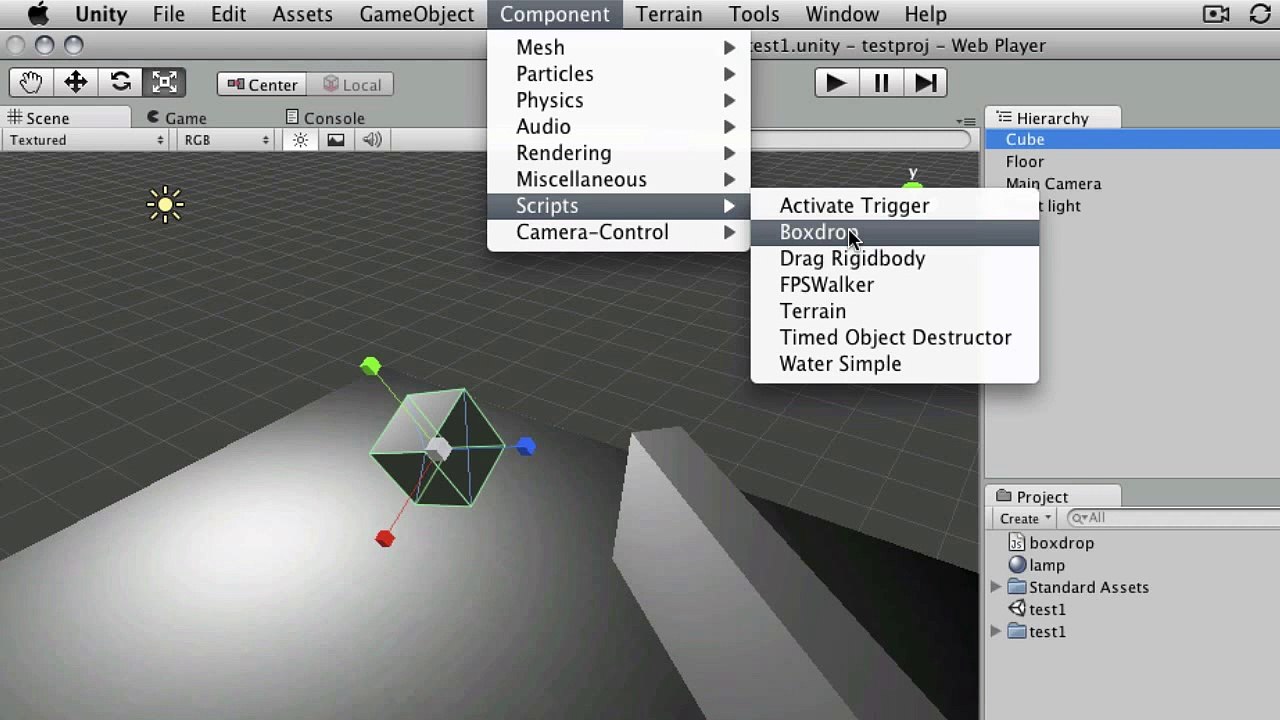Viewport: 1280px width, 720px height.
Task: Choose Drag Rigidbody script
Action: point(895,258)
